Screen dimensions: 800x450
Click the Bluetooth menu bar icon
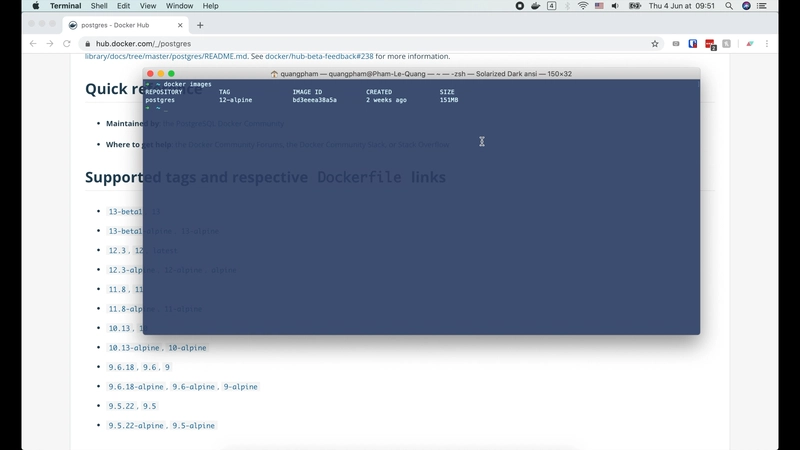tap(567, 6)
